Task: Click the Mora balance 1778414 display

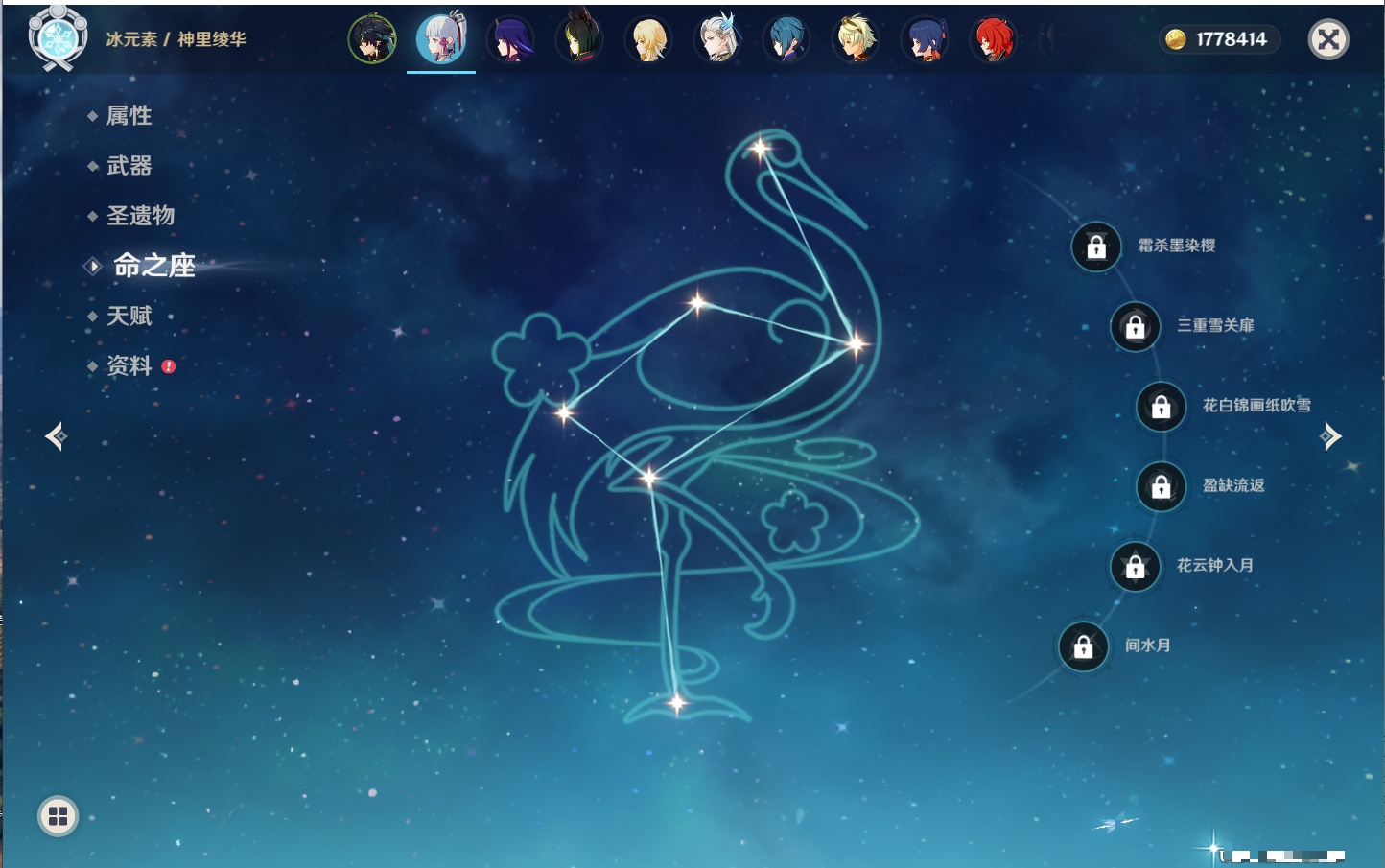Action: [x=1218, y=39]
